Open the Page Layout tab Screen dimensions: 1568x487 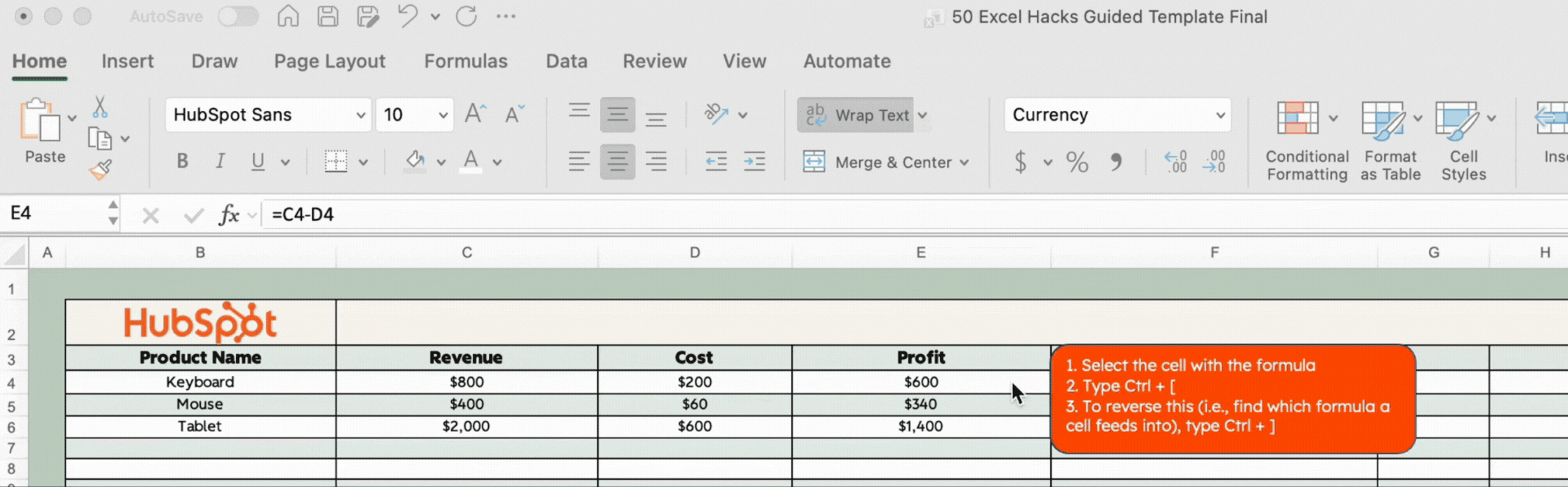329,61
